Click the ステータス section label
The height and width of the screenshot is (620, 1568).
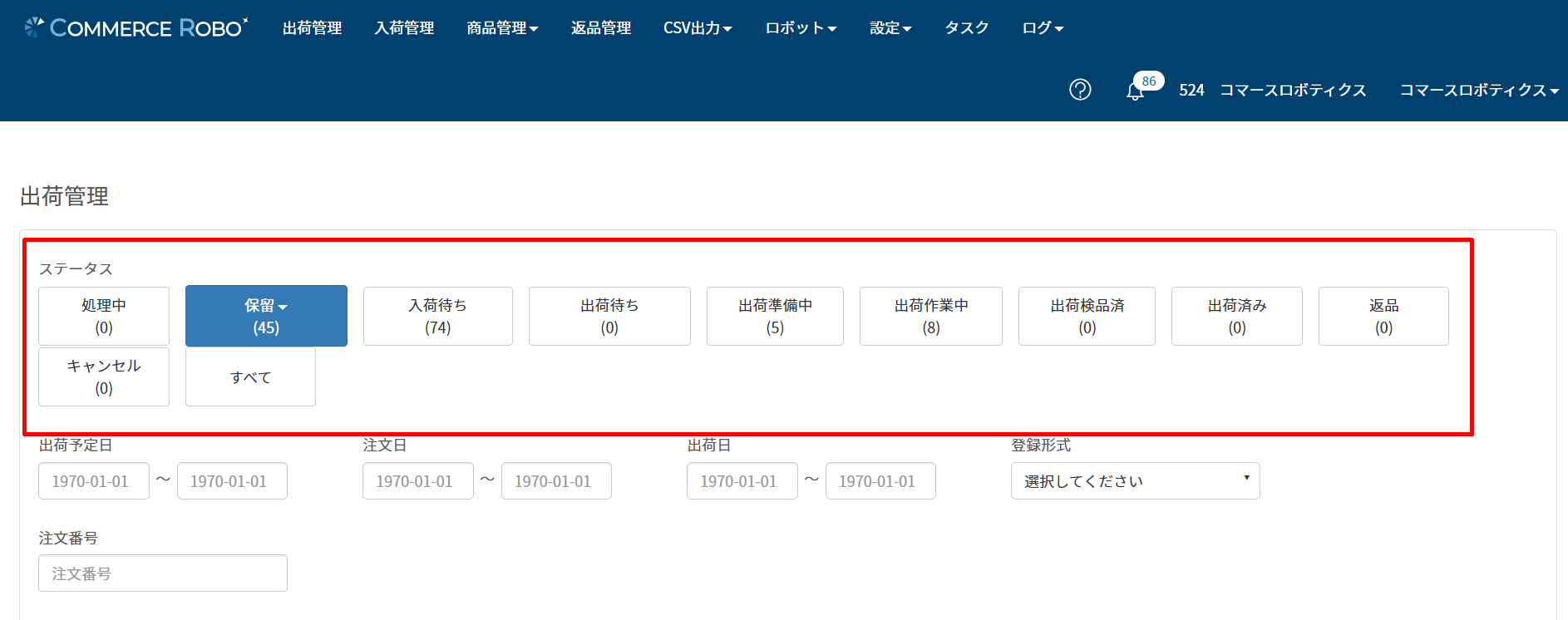pos(76,268)
